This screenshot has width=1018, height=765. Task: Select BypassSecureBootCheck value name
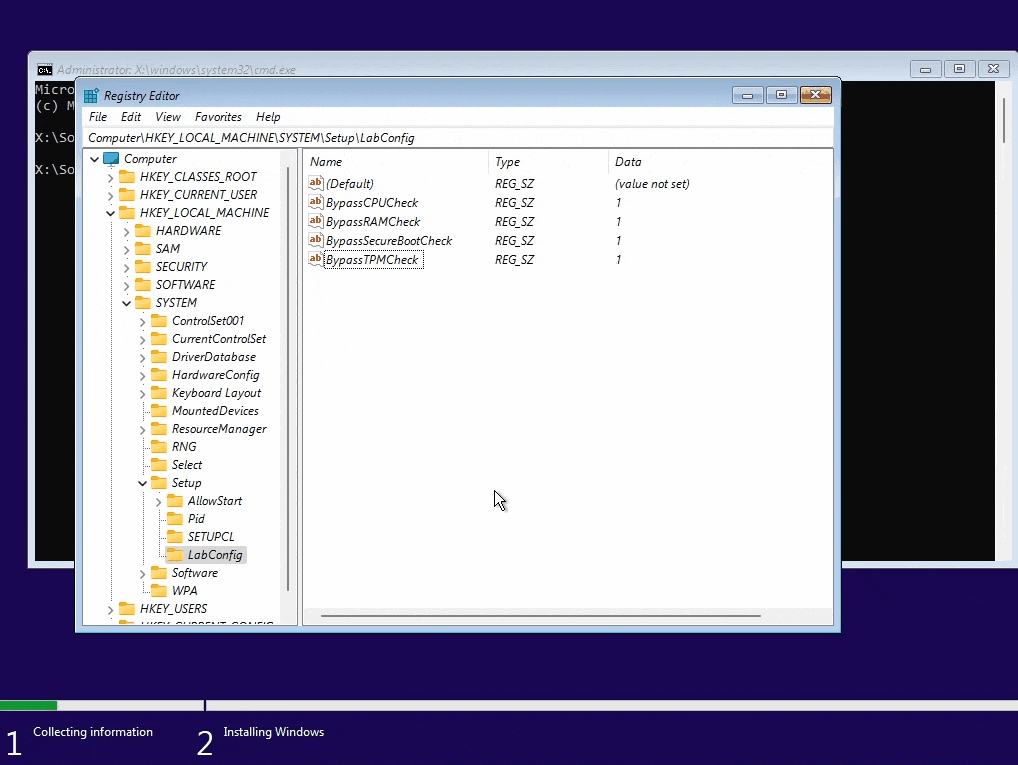389,241
